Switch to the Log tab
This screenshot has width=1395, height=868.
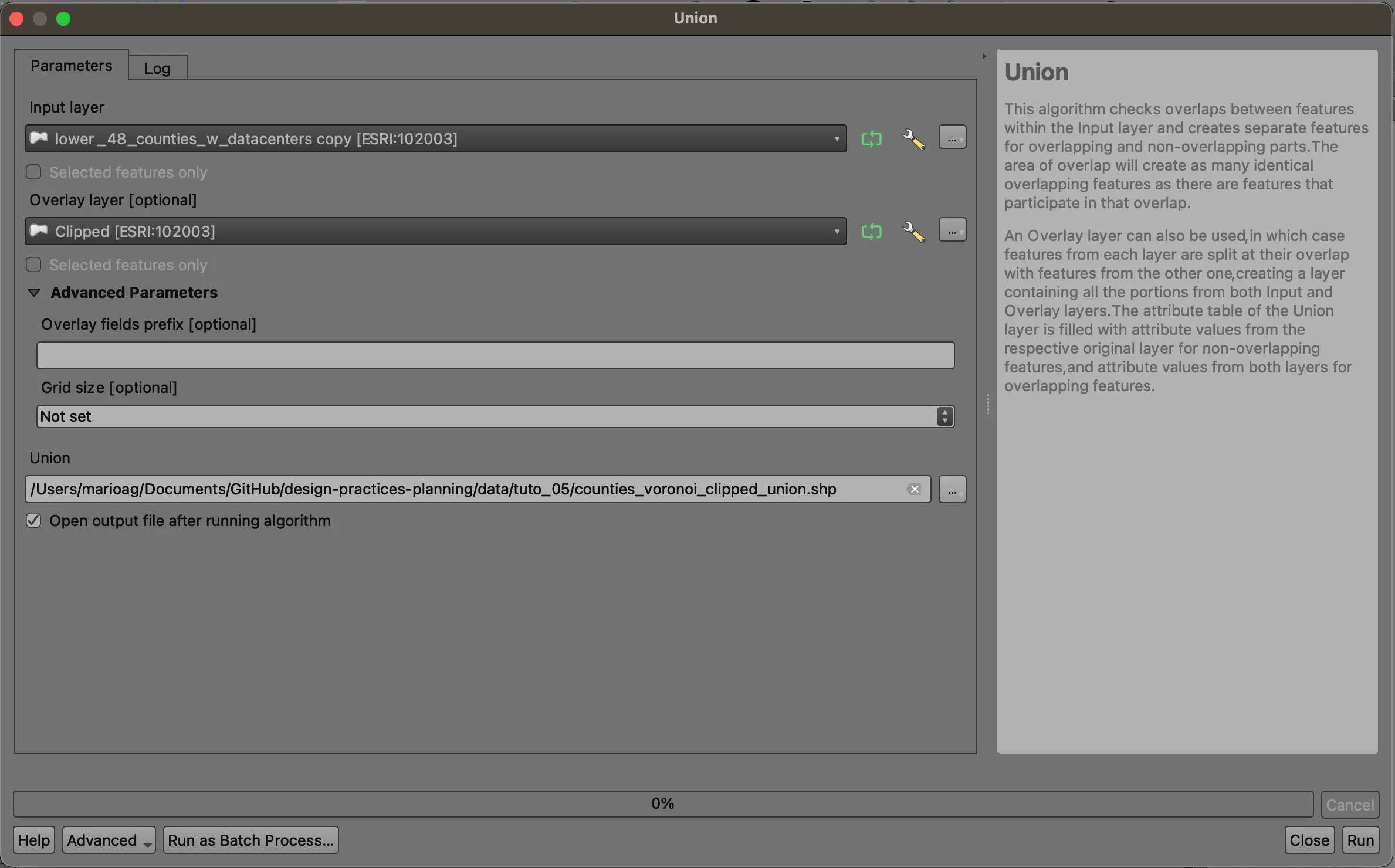(157, 67)
